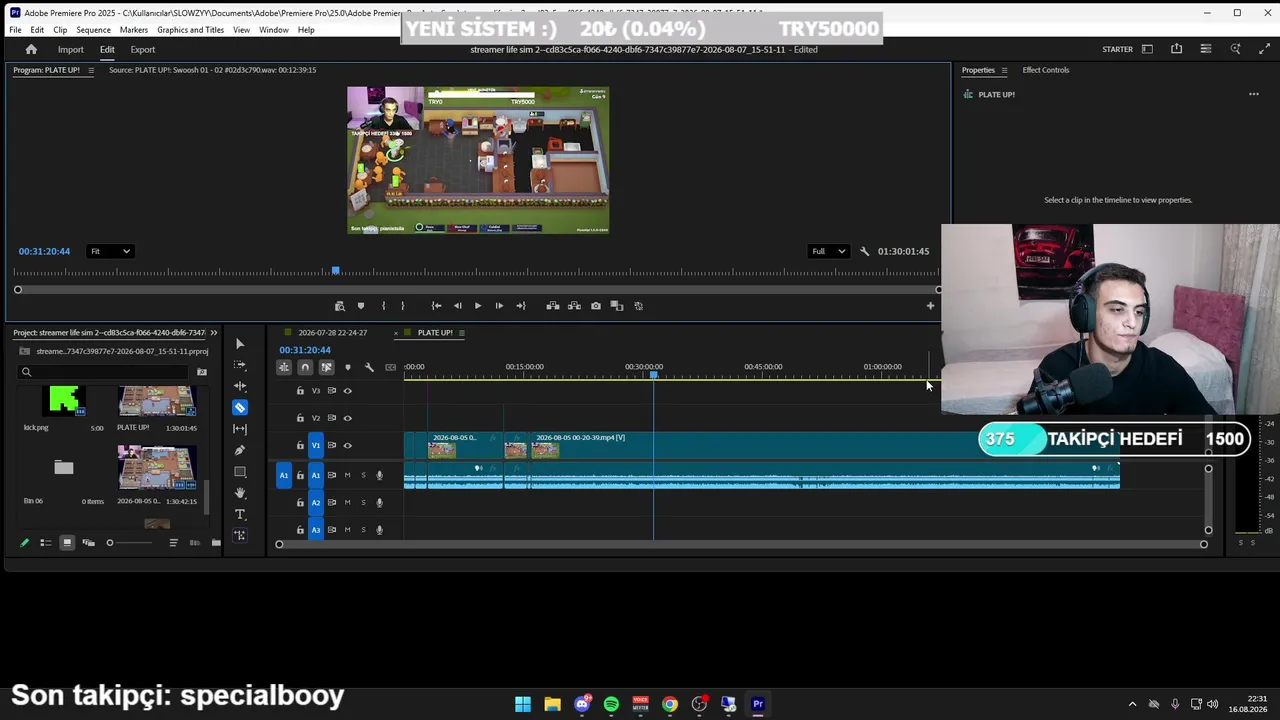Switch to 2026-07-28 22-24-27 sequence tab
This screenshot has height=720, width=1280.
333,333
